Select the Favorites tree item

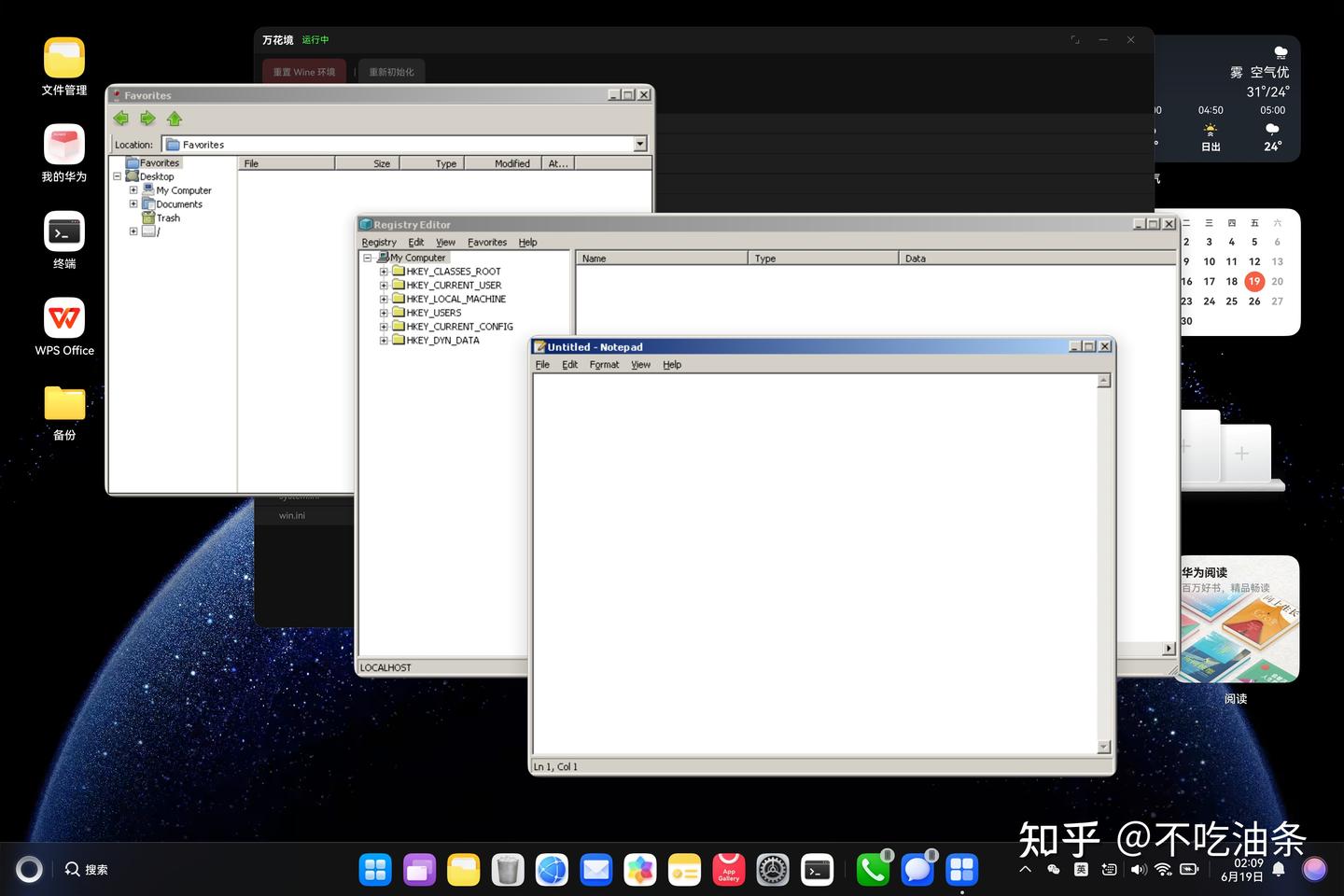tap(160, 162)
